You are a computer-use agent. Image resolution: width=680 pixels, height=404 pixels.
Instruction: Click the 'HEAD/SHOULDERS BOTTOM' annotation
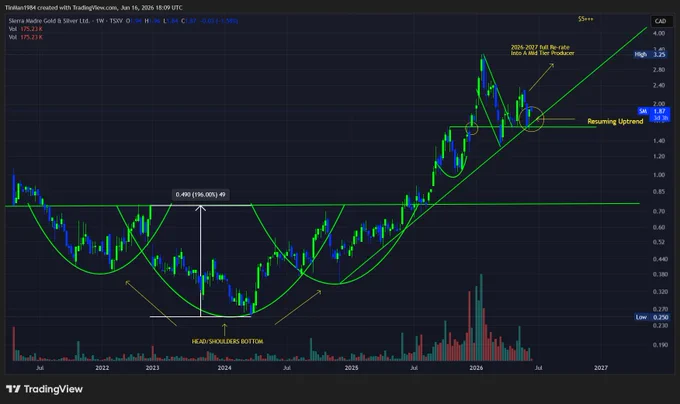coord(227,341)
